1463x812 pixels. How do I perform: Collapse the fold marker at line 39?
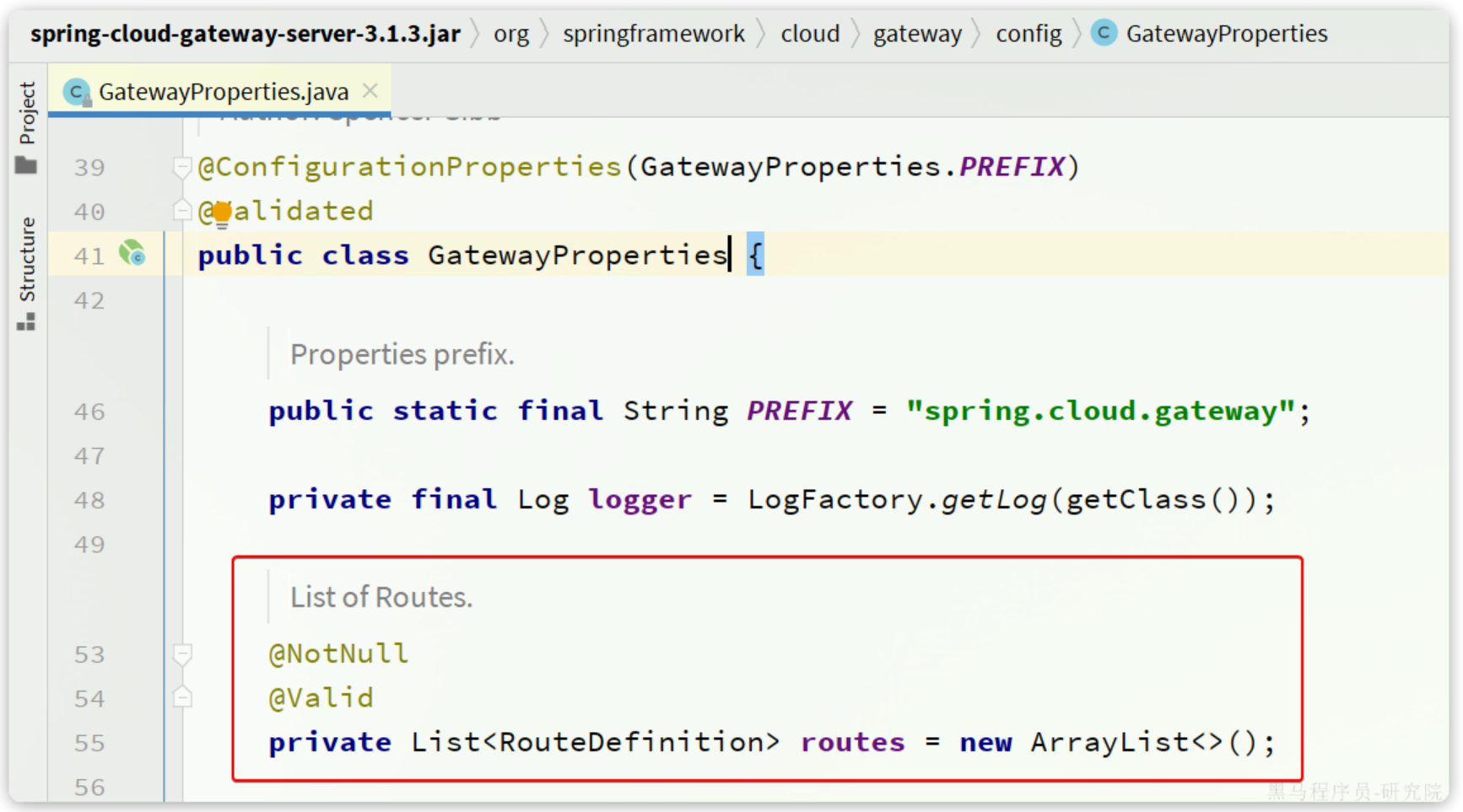[181, 167]
